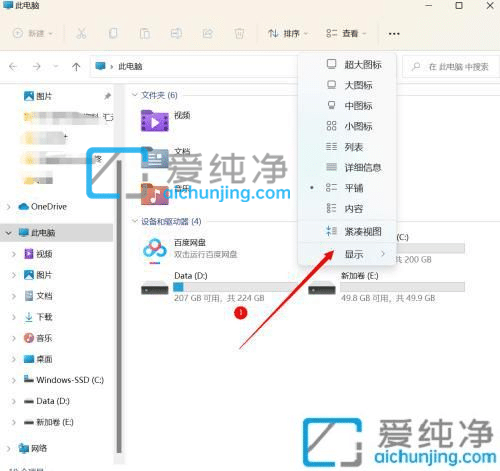Expand OneDrive in navigation pane
The width and height of the screenshot is (500, 471).
coord(9,207)
